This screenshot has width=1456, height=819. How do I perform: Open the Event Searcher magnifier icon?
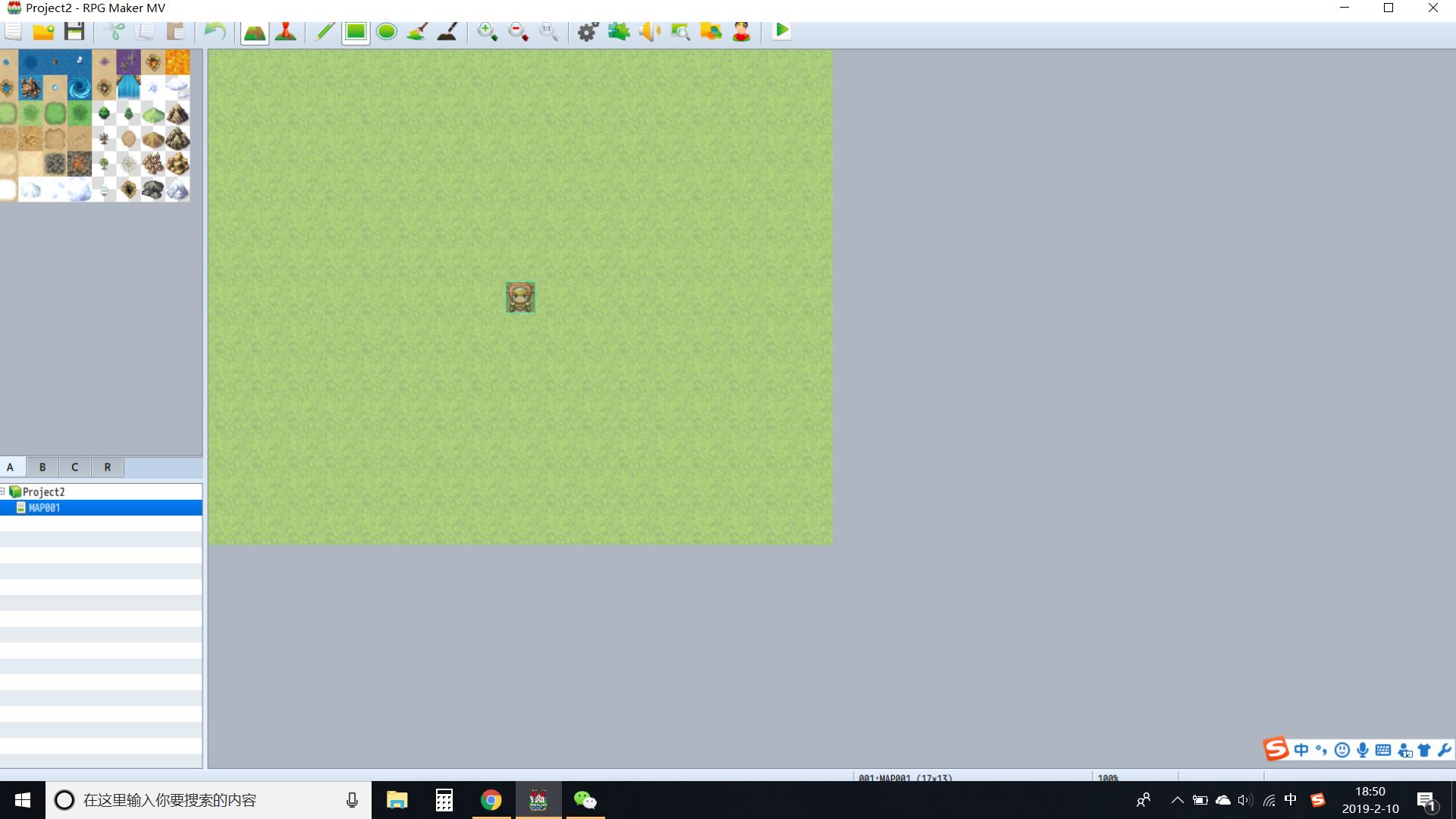[680, 31]
